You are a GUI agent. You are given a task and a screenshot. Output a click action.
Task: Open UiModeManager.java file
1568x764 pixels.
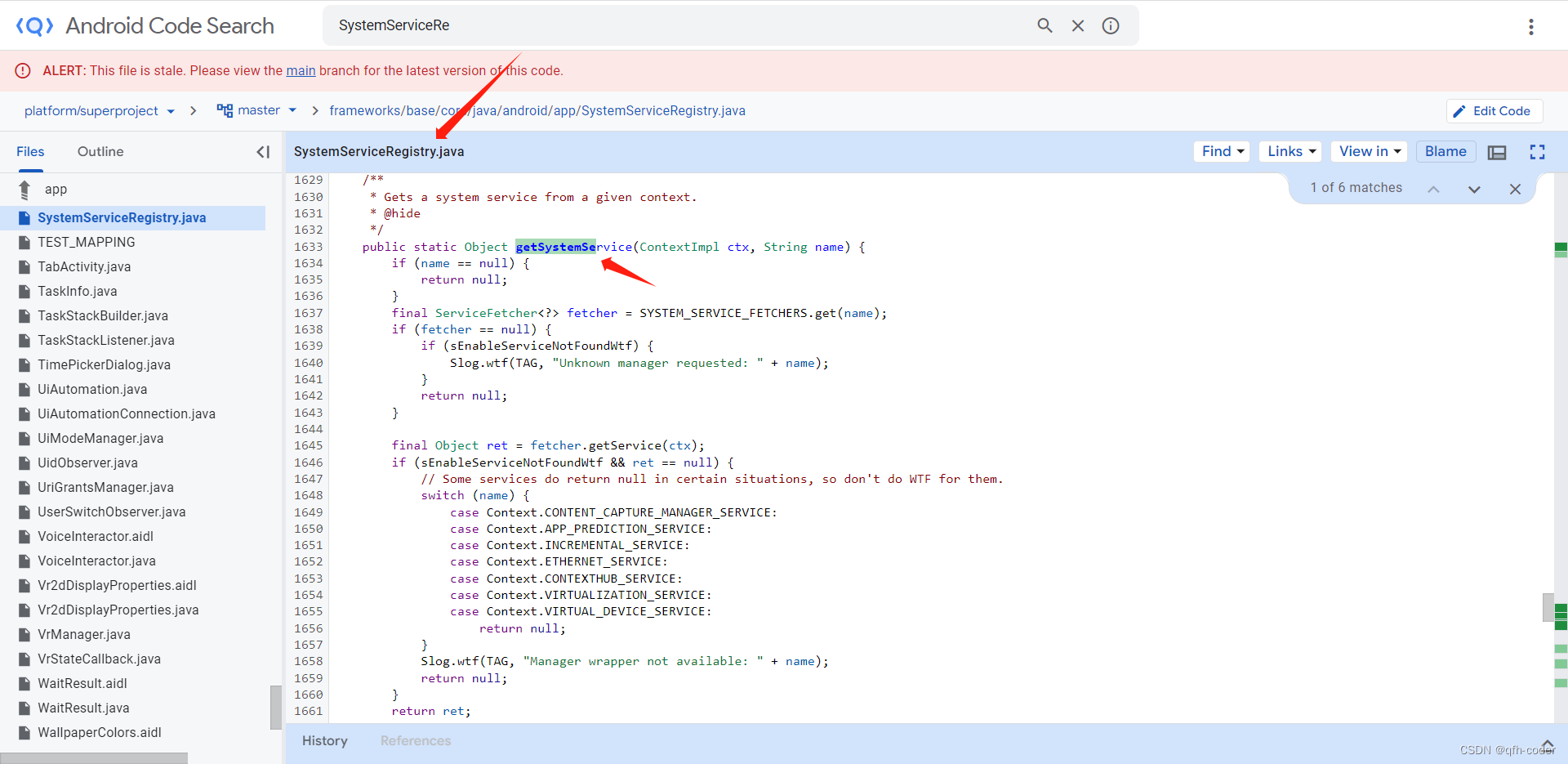click(x=100, y=439)
